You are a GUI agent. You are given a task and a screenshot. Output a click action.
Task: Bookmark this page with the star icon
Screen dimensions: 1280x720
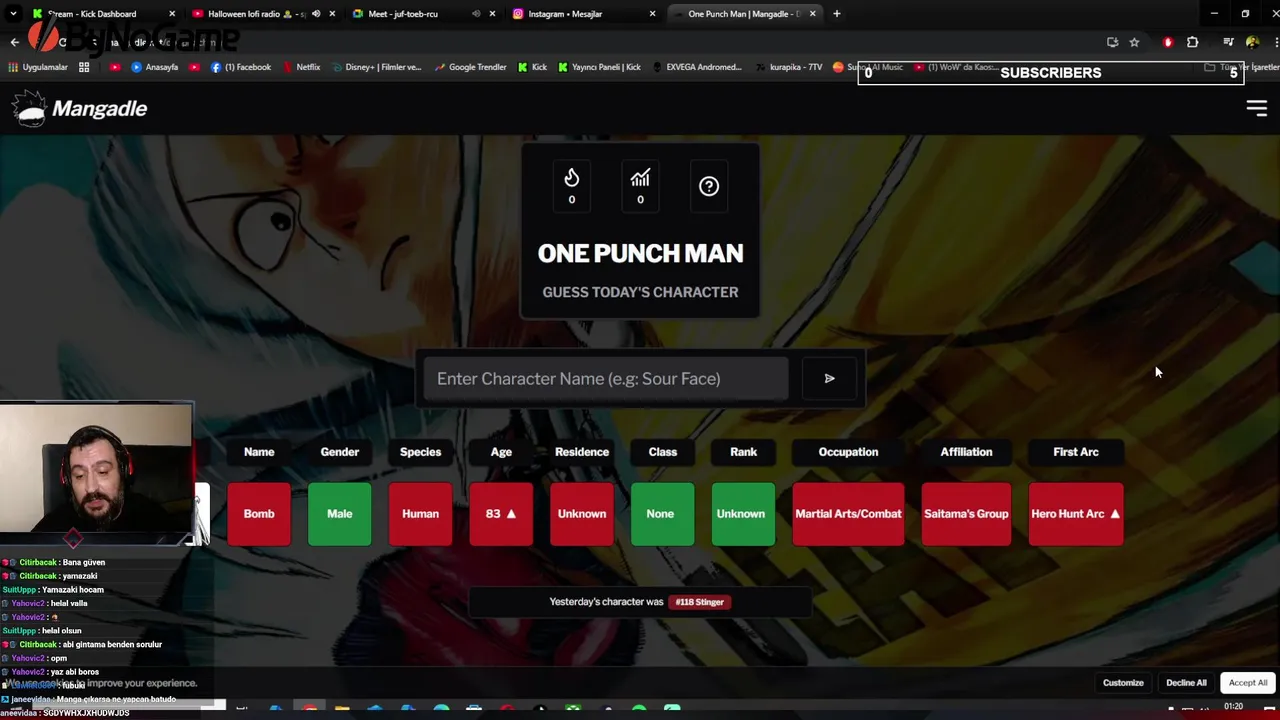coord(1134,42)
